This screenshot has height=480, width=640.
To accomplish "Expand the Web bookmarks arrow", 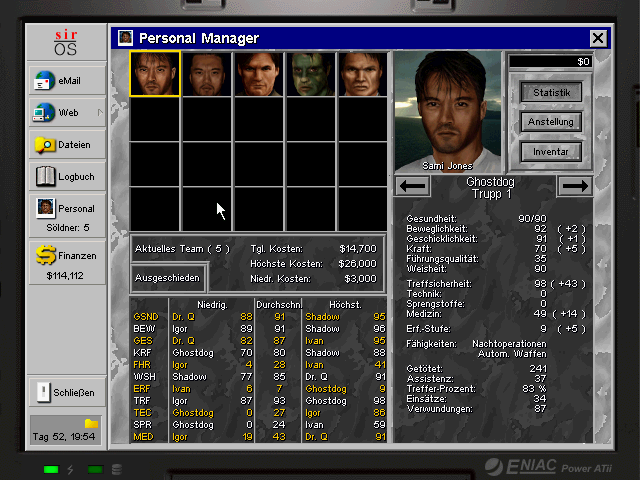I will (99, 113).
